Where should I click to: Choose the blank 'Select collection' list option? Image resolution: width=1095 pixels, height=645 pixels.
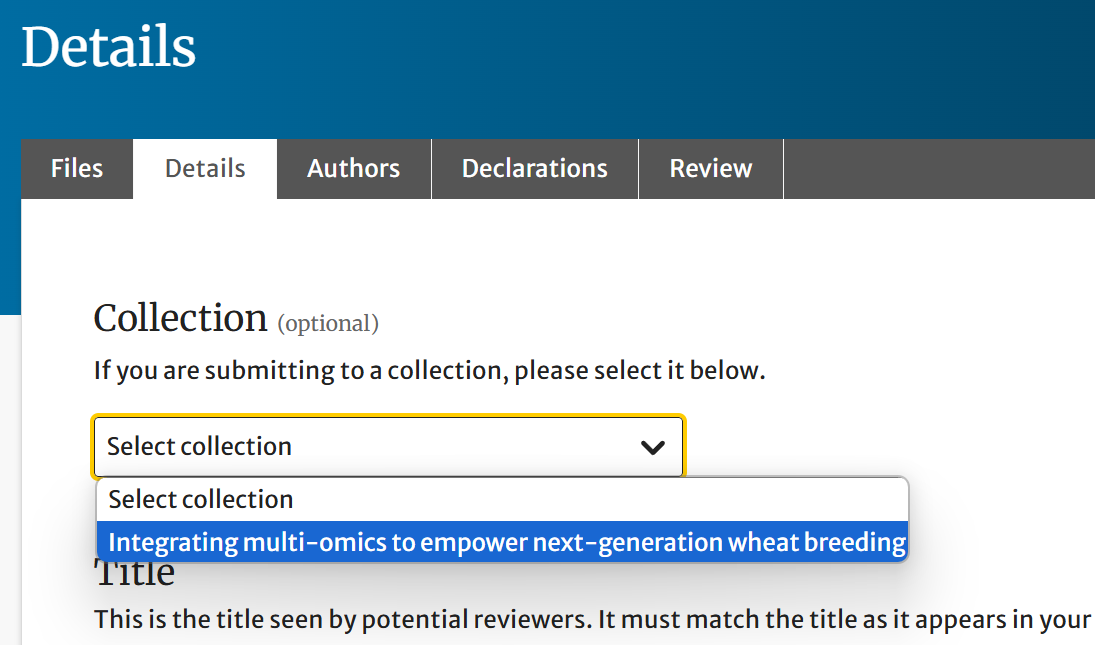201,499
